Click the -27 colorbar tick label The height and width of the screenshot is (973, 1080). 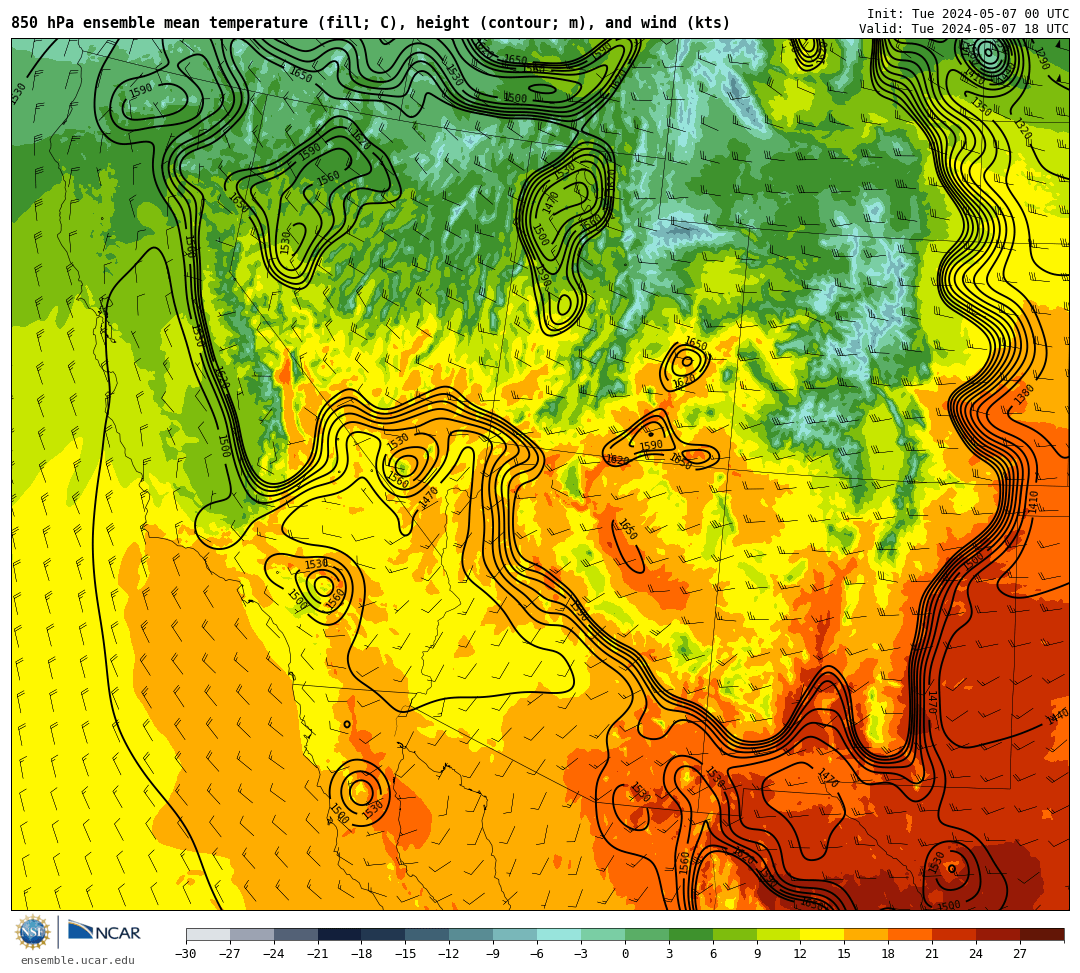230,954
